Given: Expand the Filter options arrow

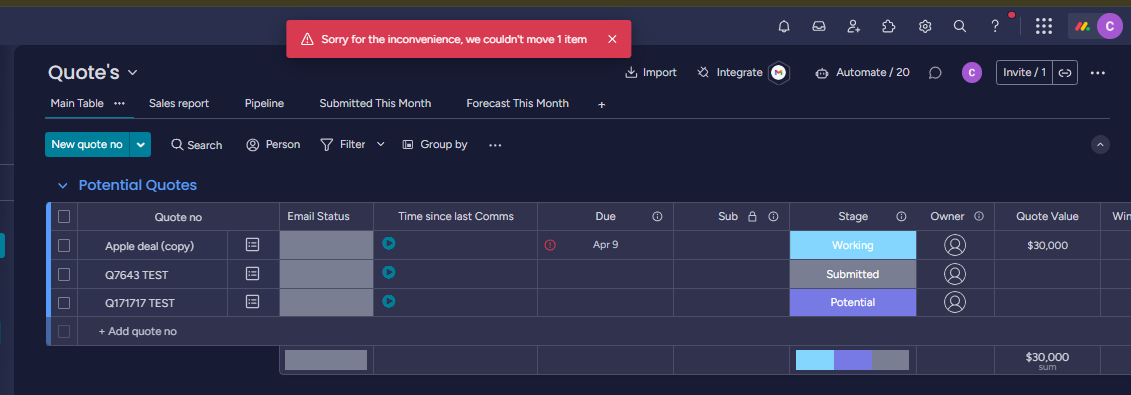Looking at the screenshot, I should [x=381, y=144].
